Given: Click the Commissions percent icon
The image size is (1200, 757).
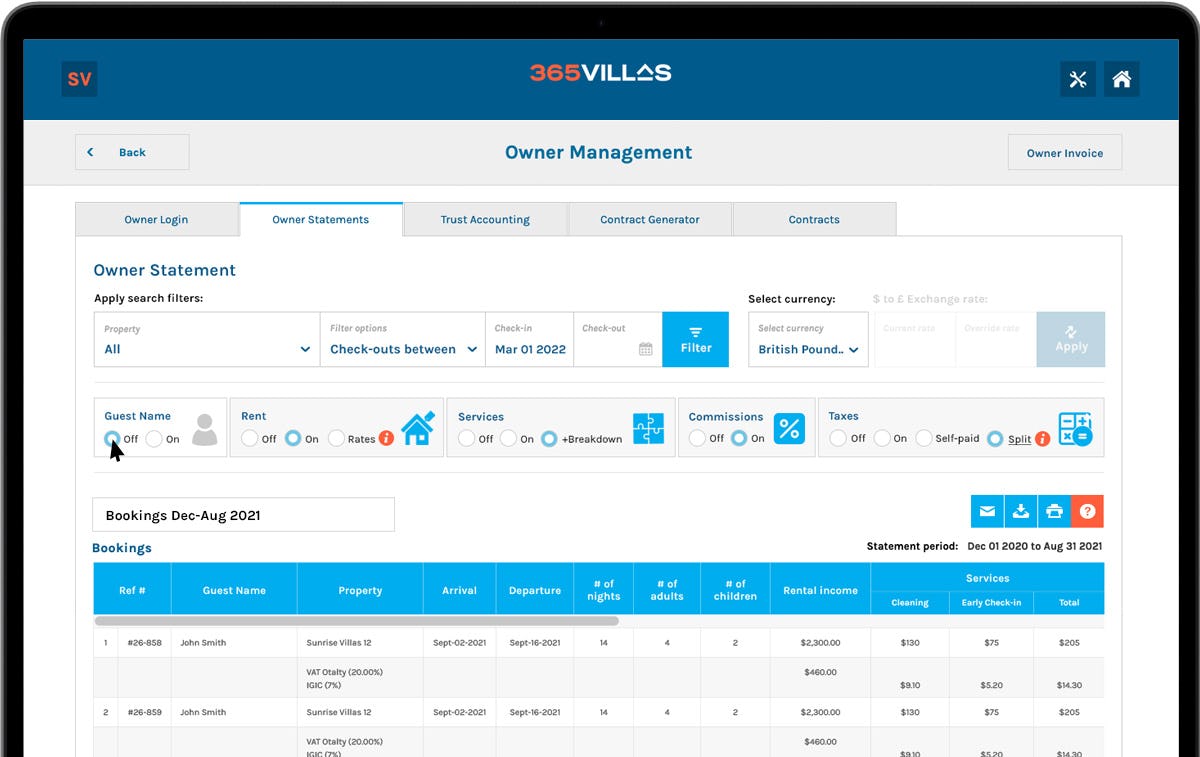Looking at the screenshot, I should (x=789, y=429).
